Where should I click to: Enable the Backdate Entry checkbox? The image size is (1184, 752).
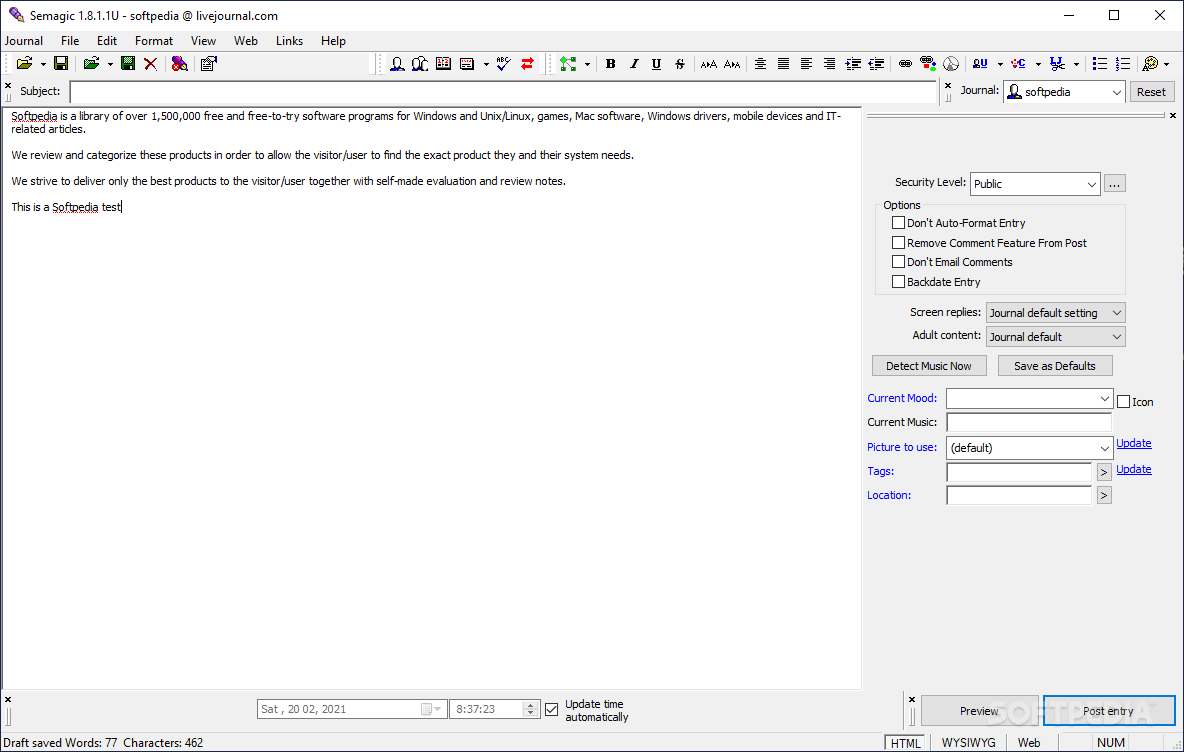pyautogui.click(x=899, y=282)
